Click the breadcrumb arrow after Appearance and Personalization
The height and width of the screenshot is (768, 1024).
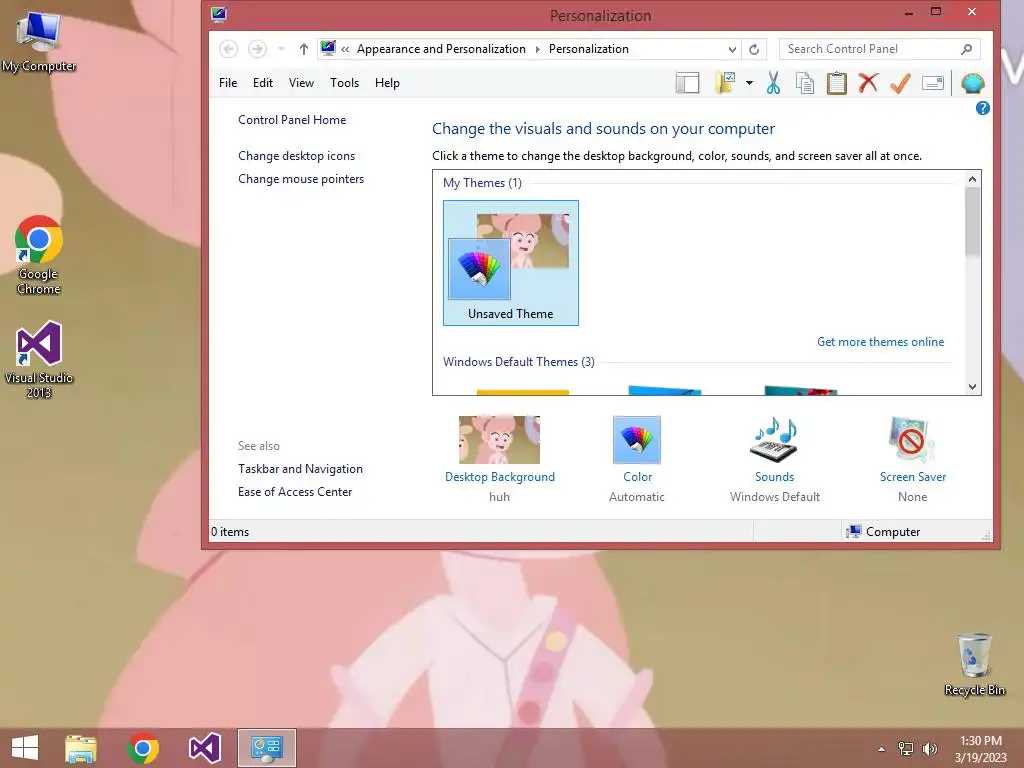click(x=537, y=49)
